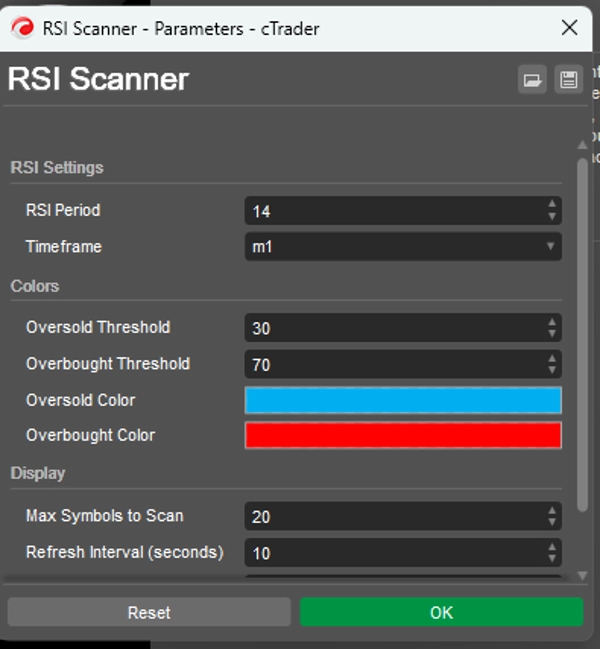Image resolution: width=600 pixels, height=649 pixels.
Task: Pick the red Overbought Color swatch
Action: 403,435
